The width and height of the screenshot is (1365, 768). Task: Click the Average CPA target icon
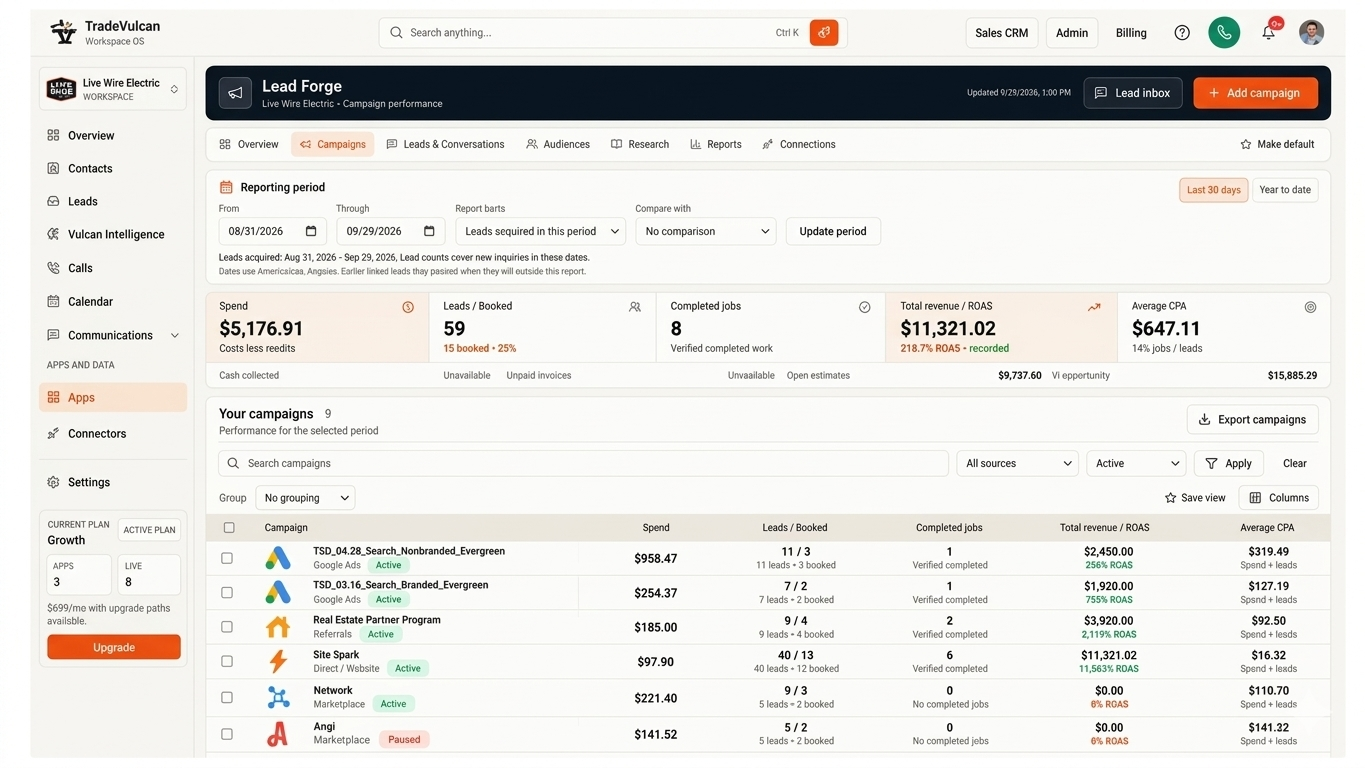[1311, 307]
